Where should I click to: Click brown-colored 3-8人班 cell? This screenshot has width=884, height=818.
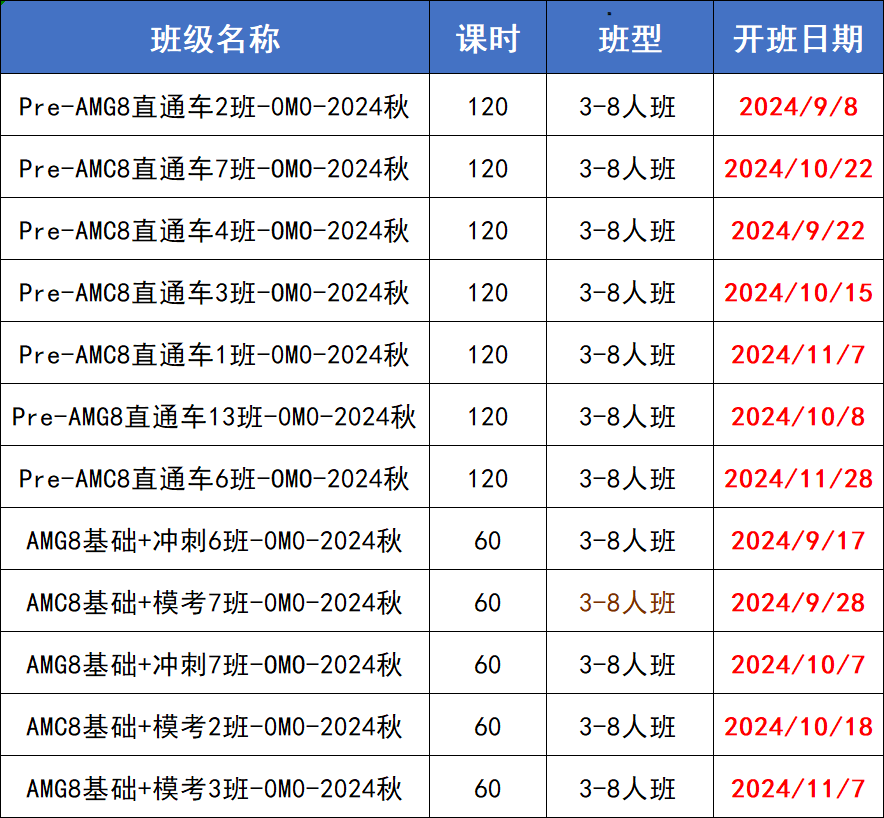627,603
